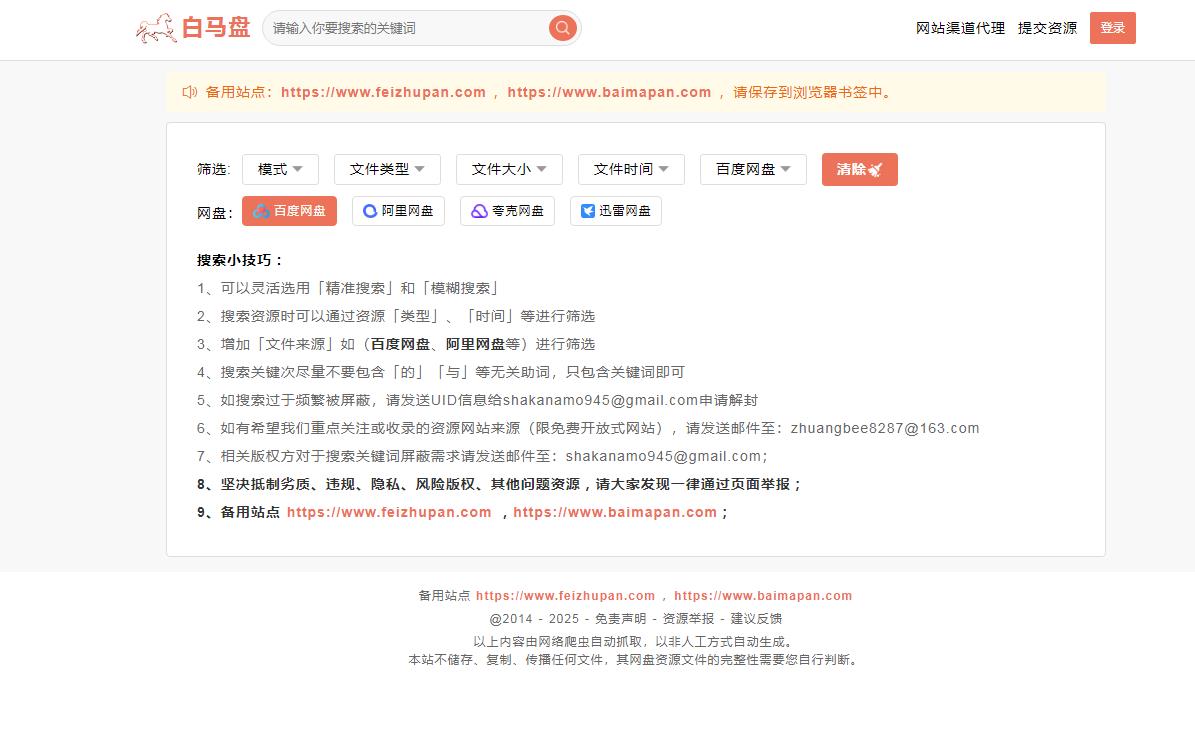This screenshot has width=1195, height=748.
Task: Expand the 百度网盘 source dropdown
Action: tap(753, 169)
